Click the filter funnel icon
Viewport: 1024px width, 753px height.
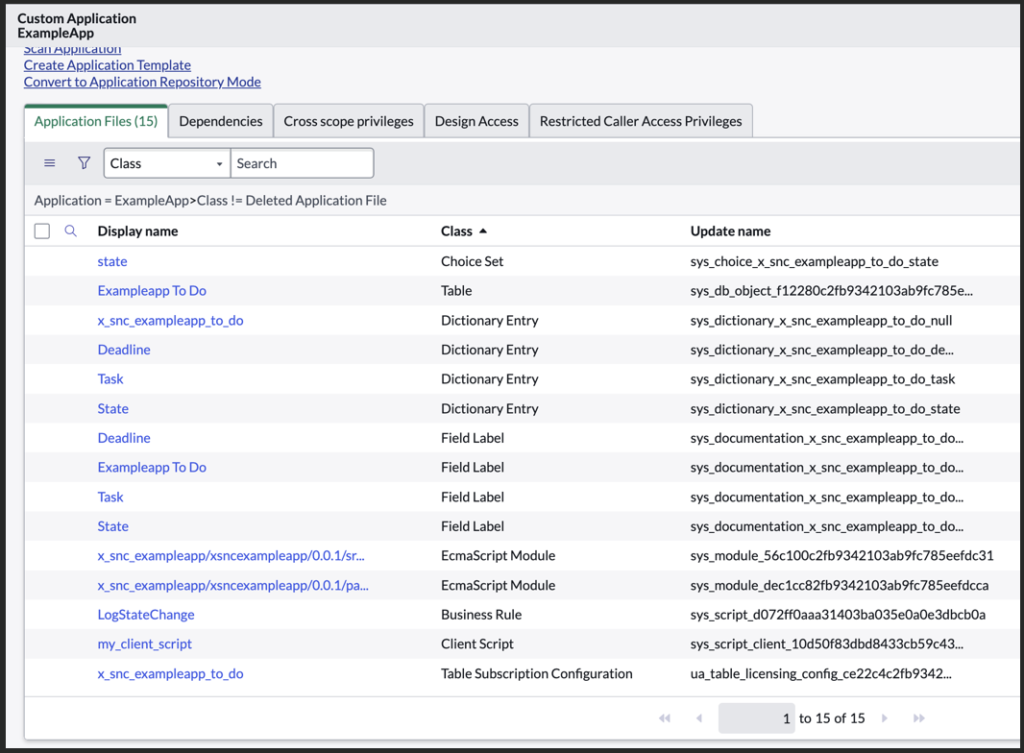click(84, 163)
